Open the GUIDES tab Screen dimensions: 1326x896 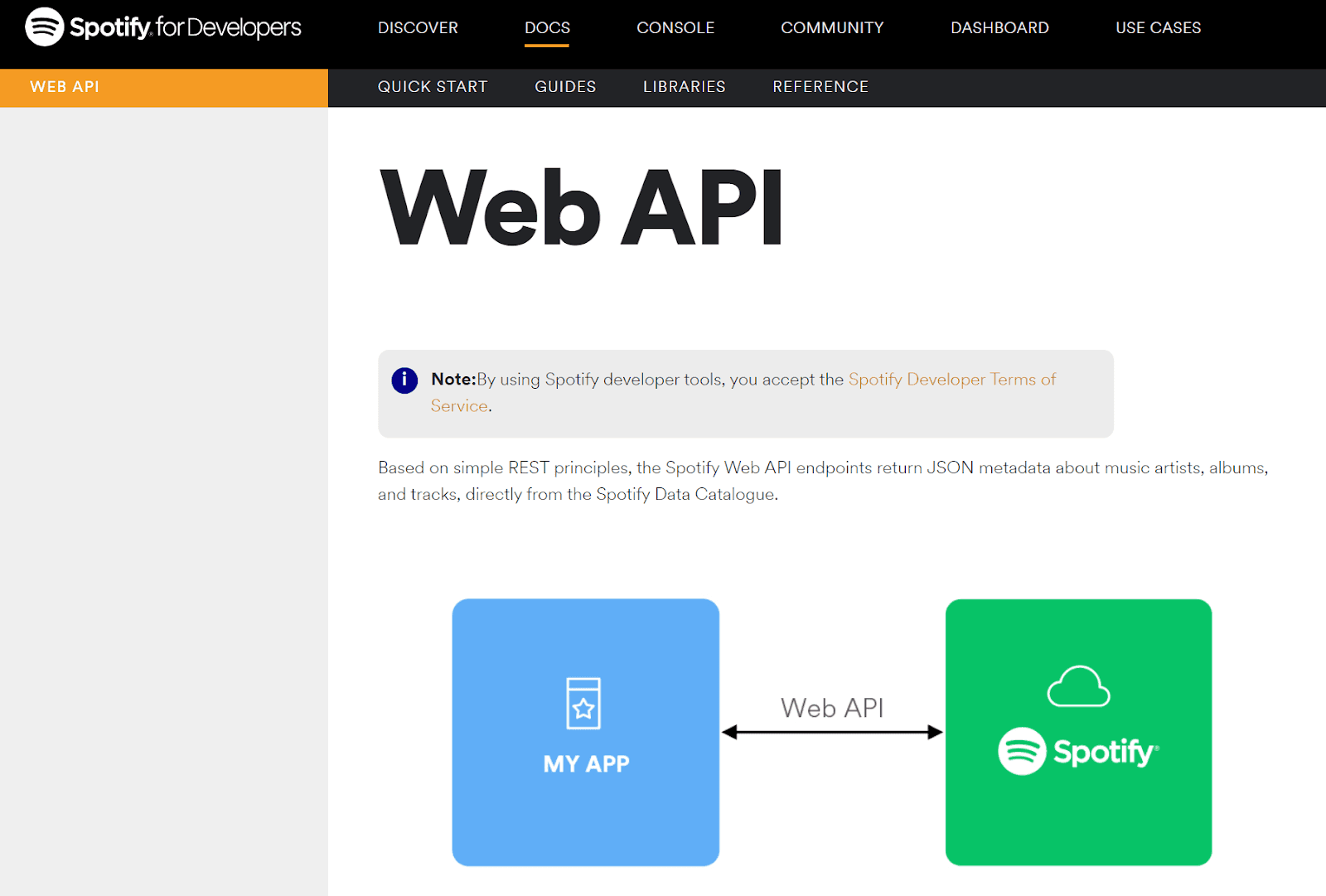(565, 87)
